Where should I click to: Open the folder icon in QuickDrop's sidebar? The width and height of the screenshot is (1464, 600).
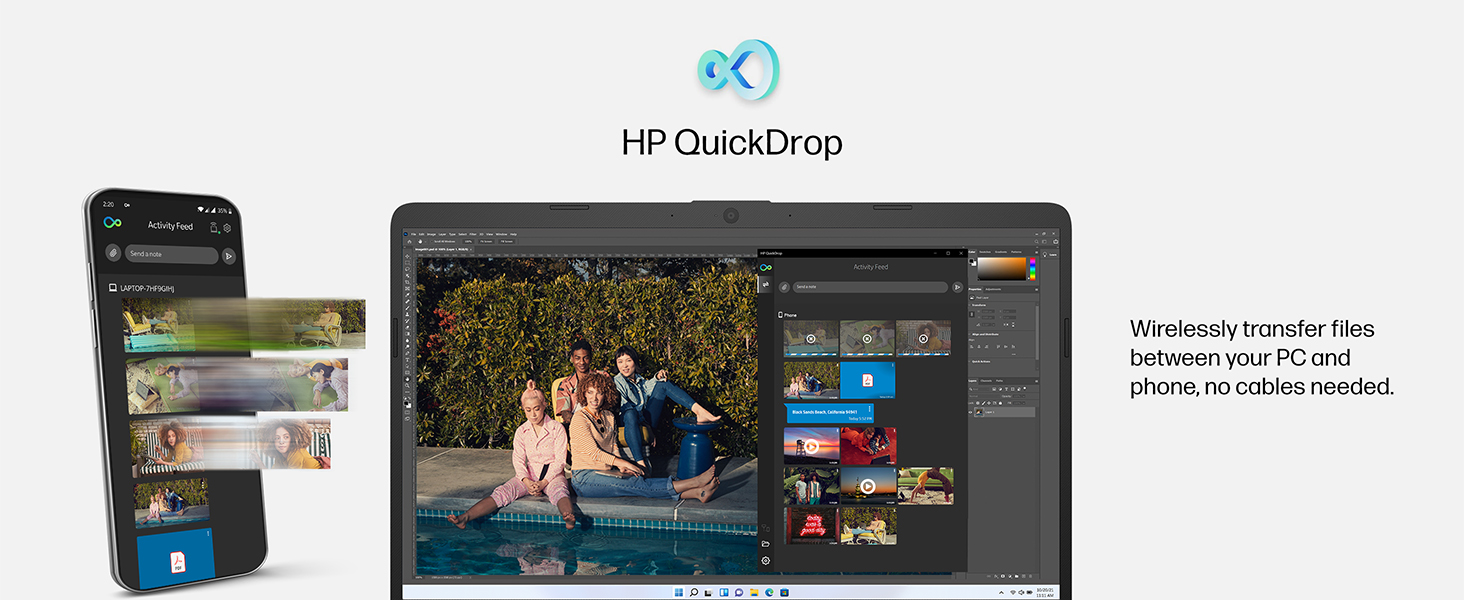[x=766, y=544]
